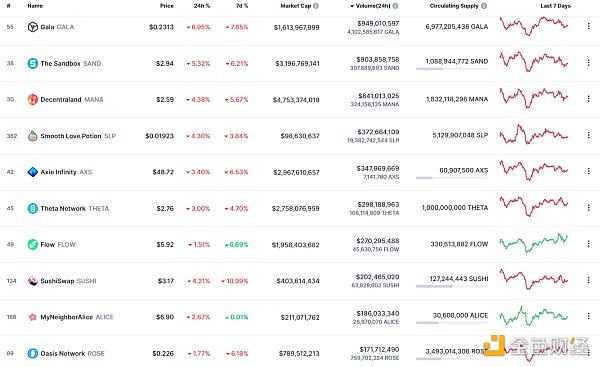Image resolution: width=600 pixels, height=367 pixels.
Task: Click the Axie Infinity logo icon
Action: click(x=33, y=172)
